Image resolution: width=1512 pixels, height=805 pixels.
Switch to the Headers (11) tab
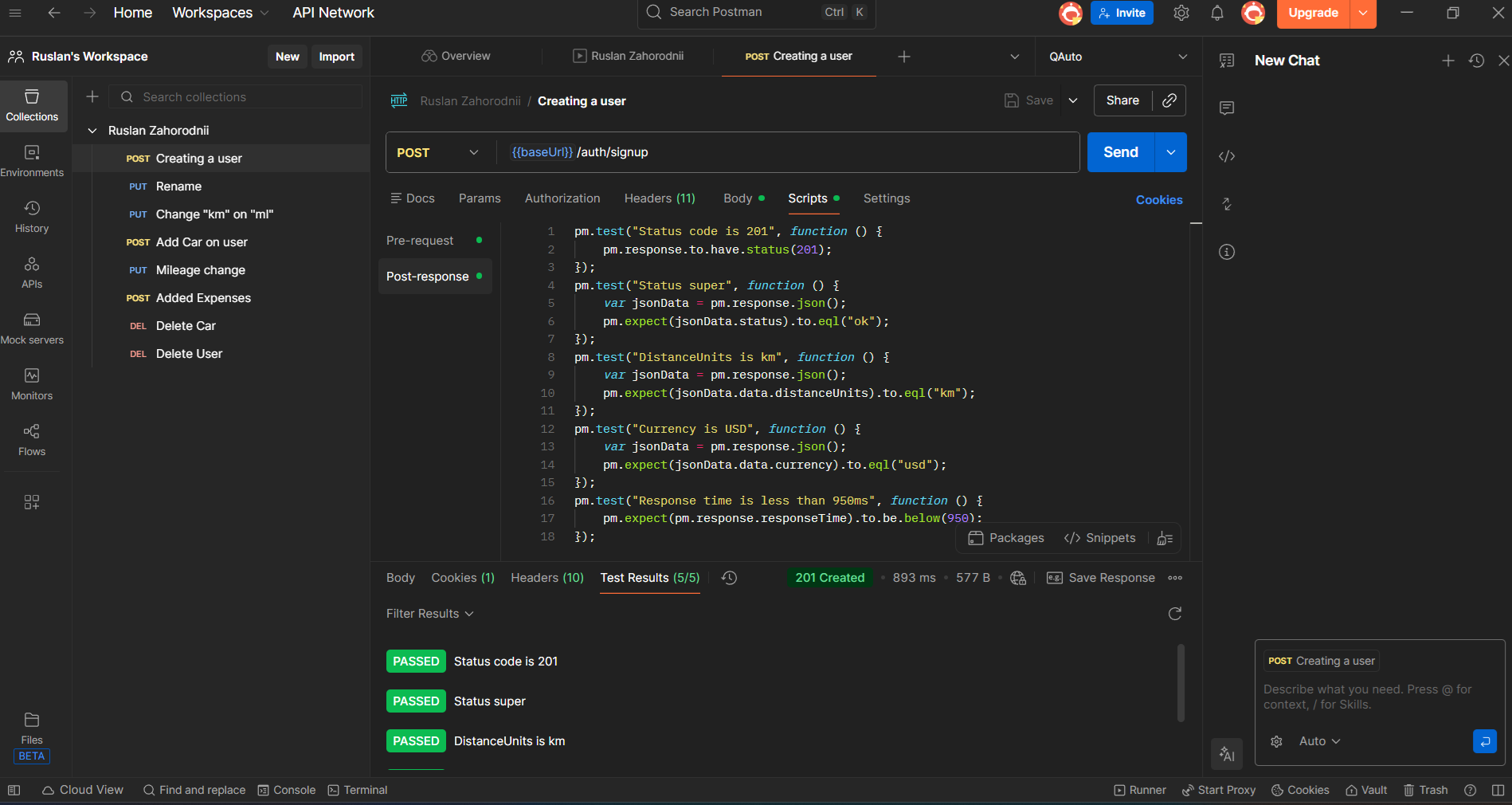[x=659, y=198]
